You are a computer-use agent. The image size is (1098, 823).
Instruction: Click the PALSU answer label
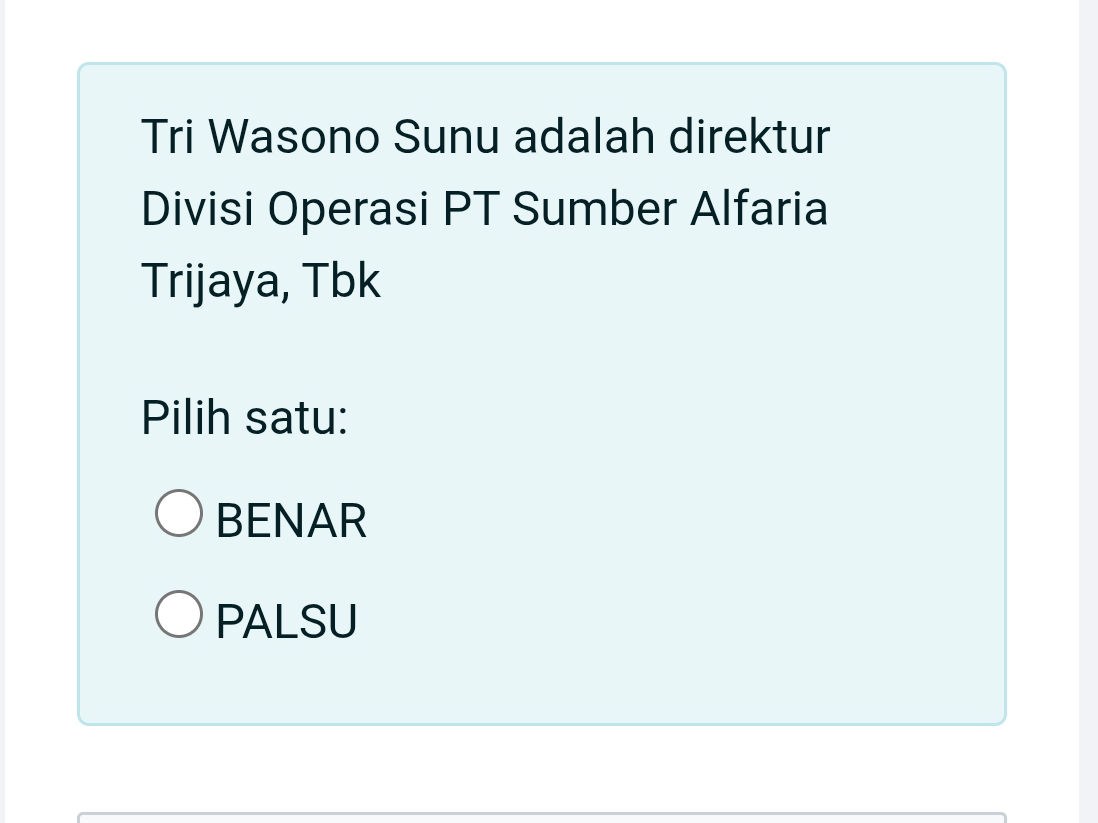(285, 620)
